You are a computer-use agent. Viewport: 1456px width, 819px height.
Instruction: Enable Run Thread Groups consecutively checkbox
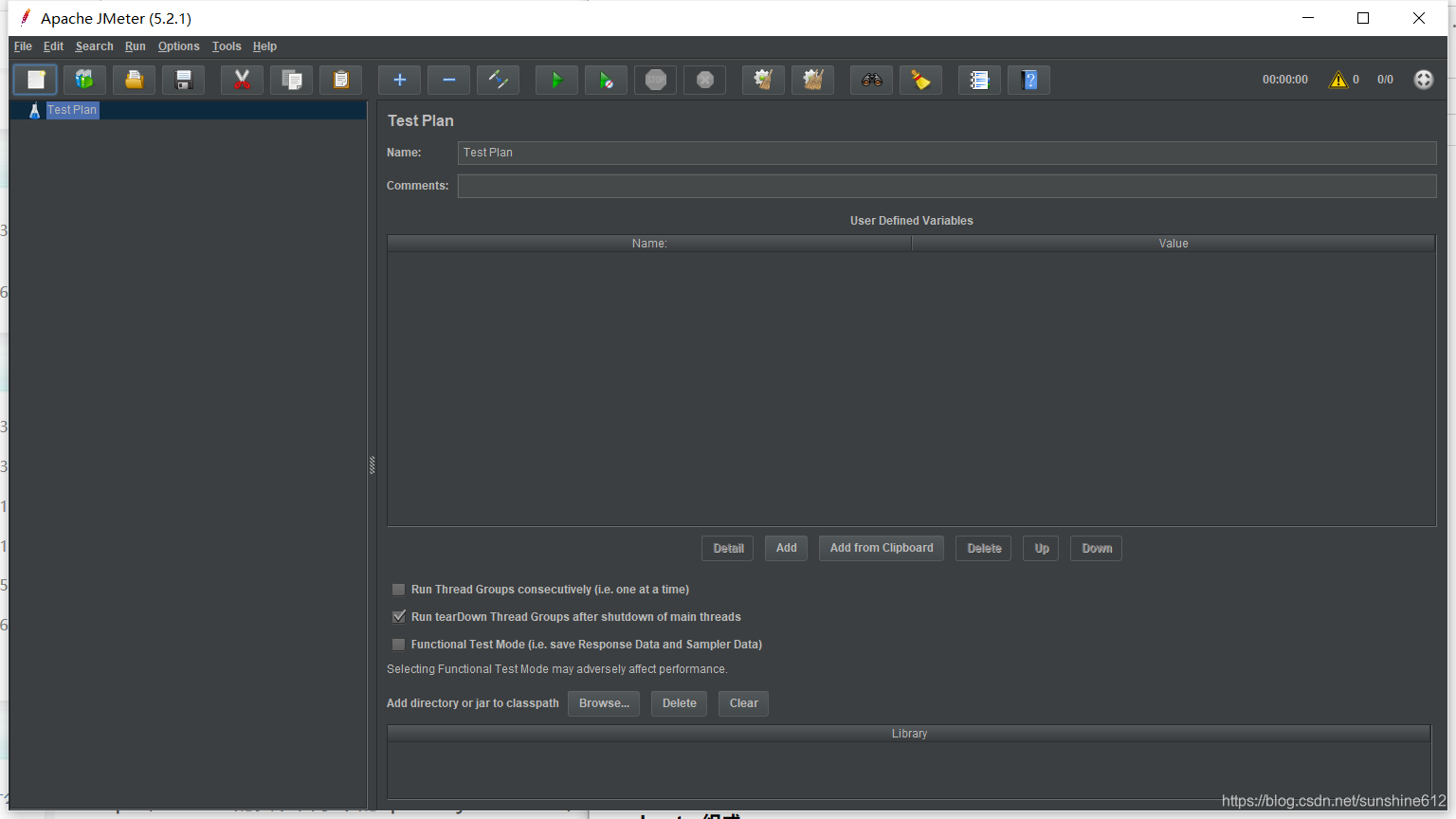399,590
